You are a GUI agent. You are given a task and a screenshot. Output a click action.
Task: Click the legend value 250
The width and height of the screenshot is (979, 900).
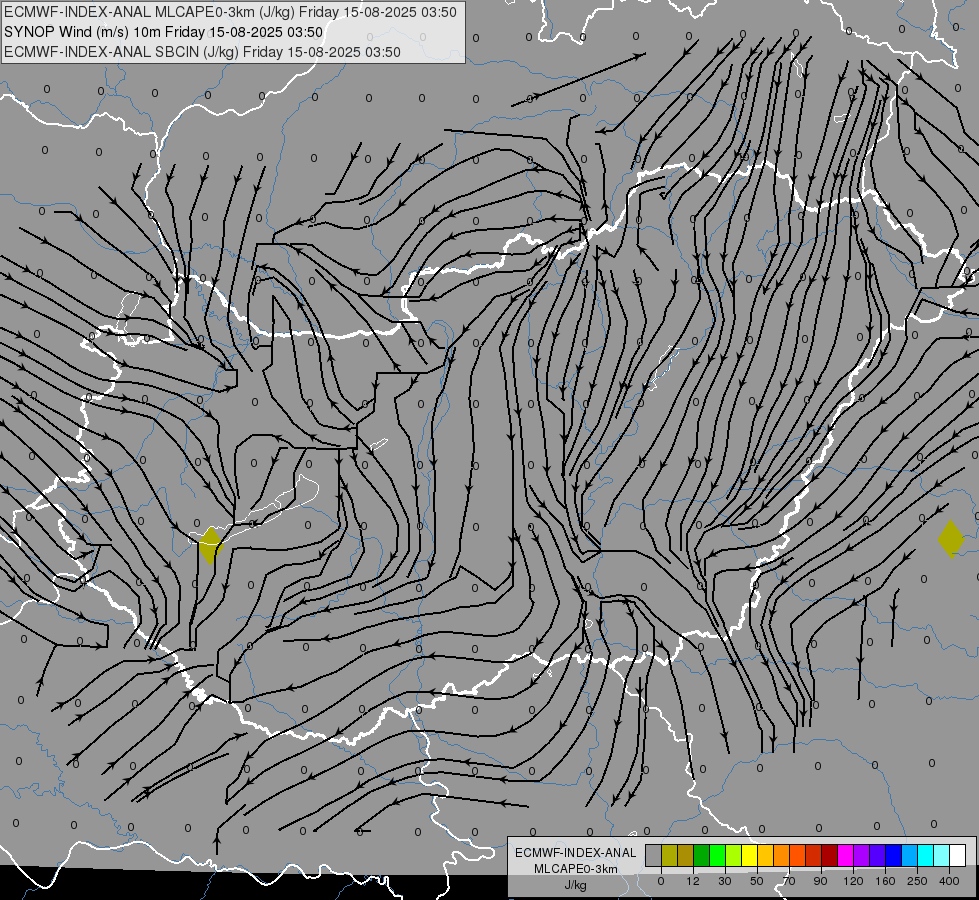click(x=917, y=881)
